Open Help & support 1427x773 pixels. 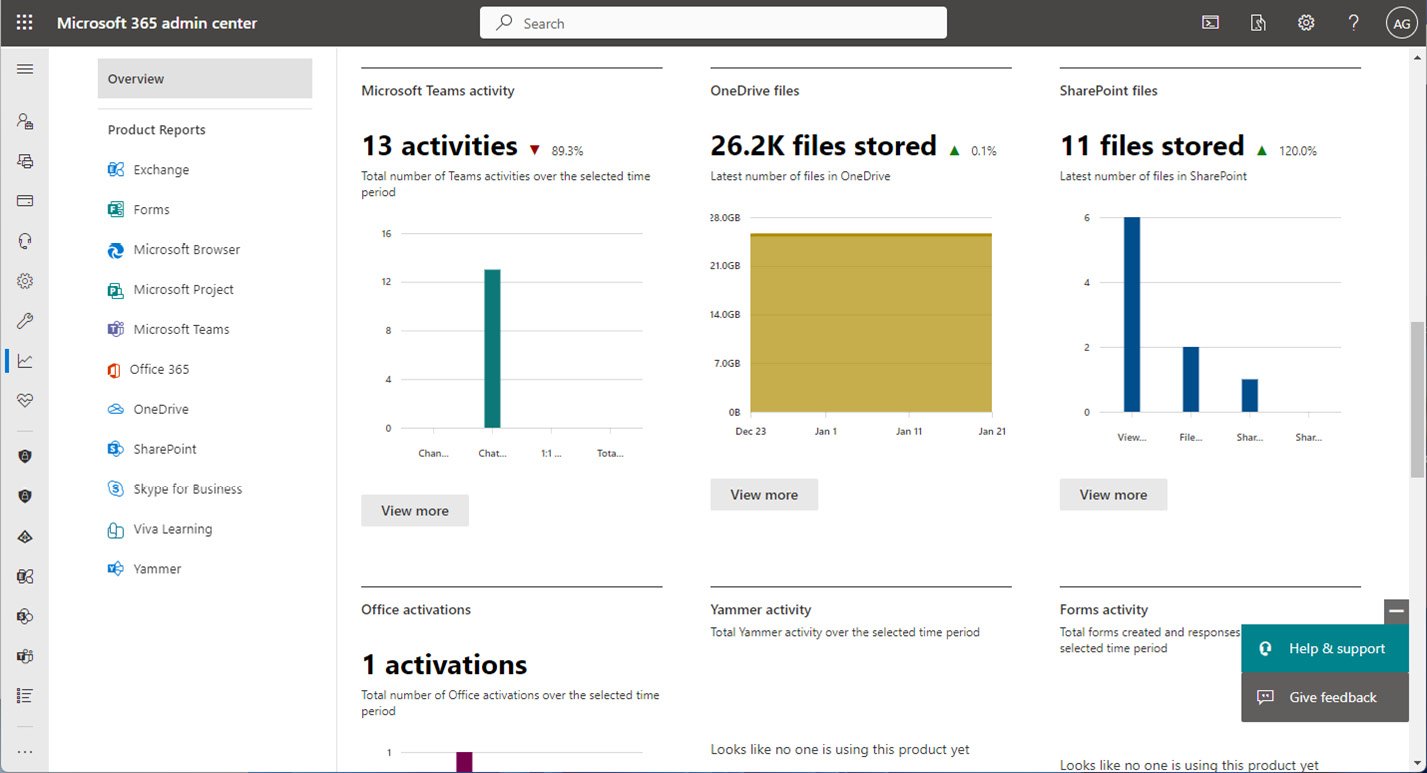pos(1325,649)
